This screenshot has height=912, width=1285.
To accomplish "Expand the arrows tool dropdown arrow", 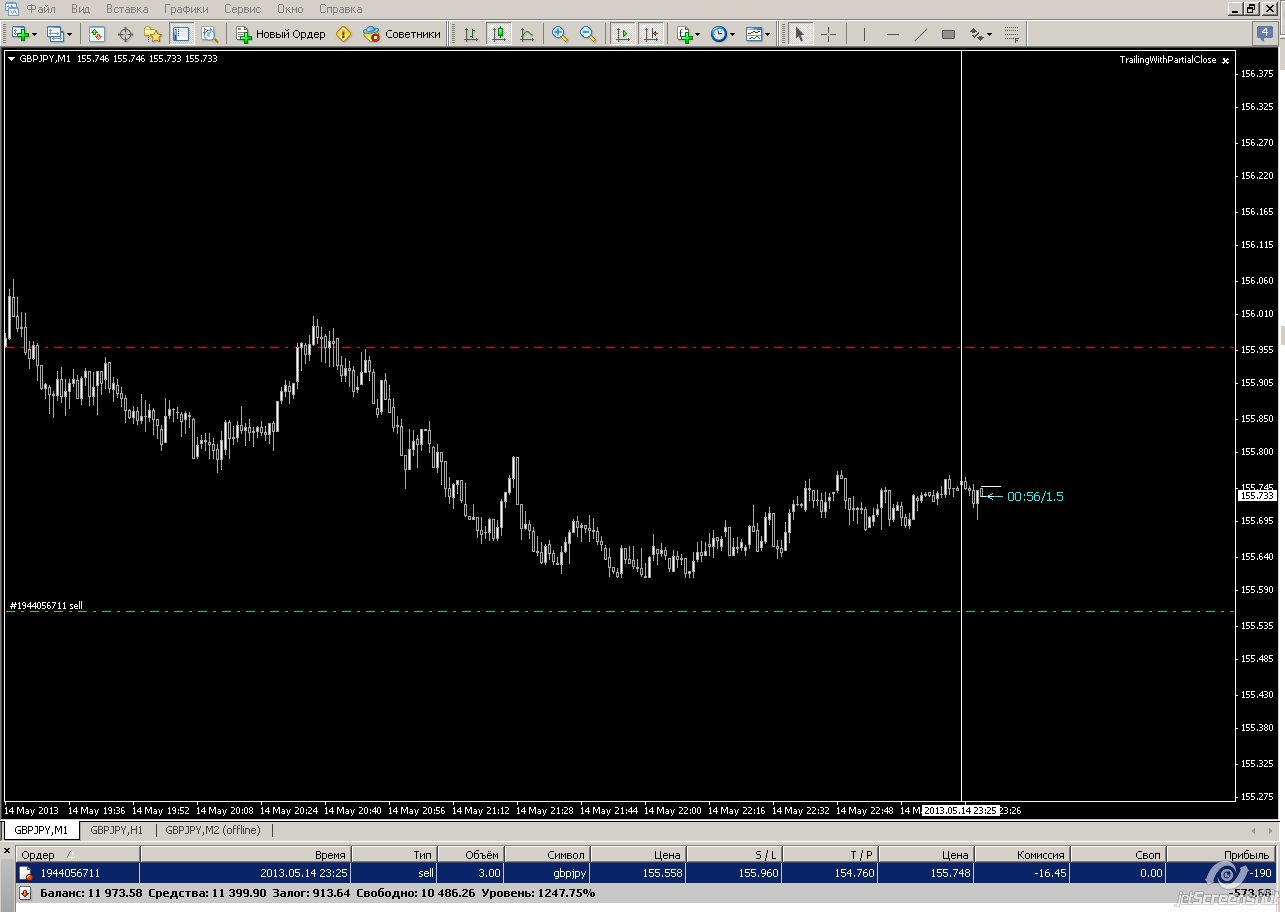I will coord(990,34).
